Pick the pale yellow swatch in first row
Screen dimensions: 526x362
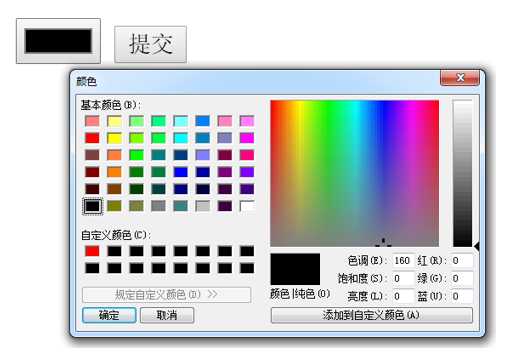tap(114, 121)
